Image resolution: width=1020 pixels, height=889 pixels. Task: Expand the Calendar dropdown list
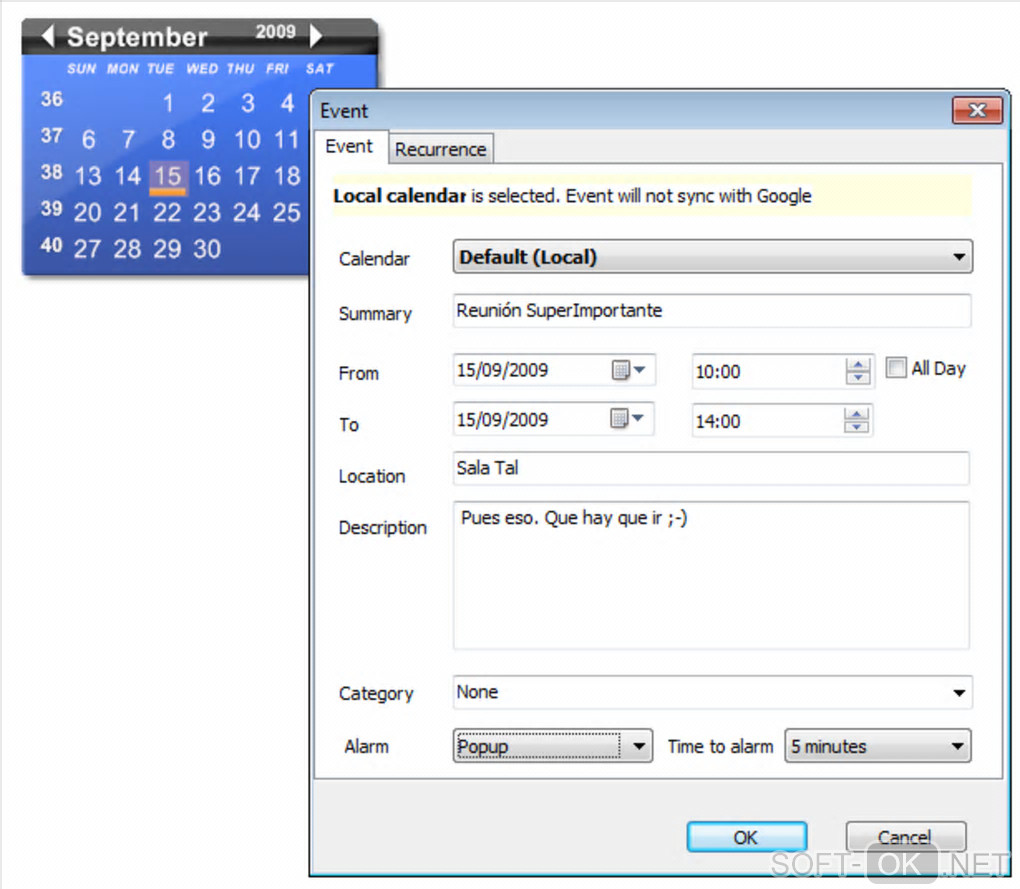[959, 257]
